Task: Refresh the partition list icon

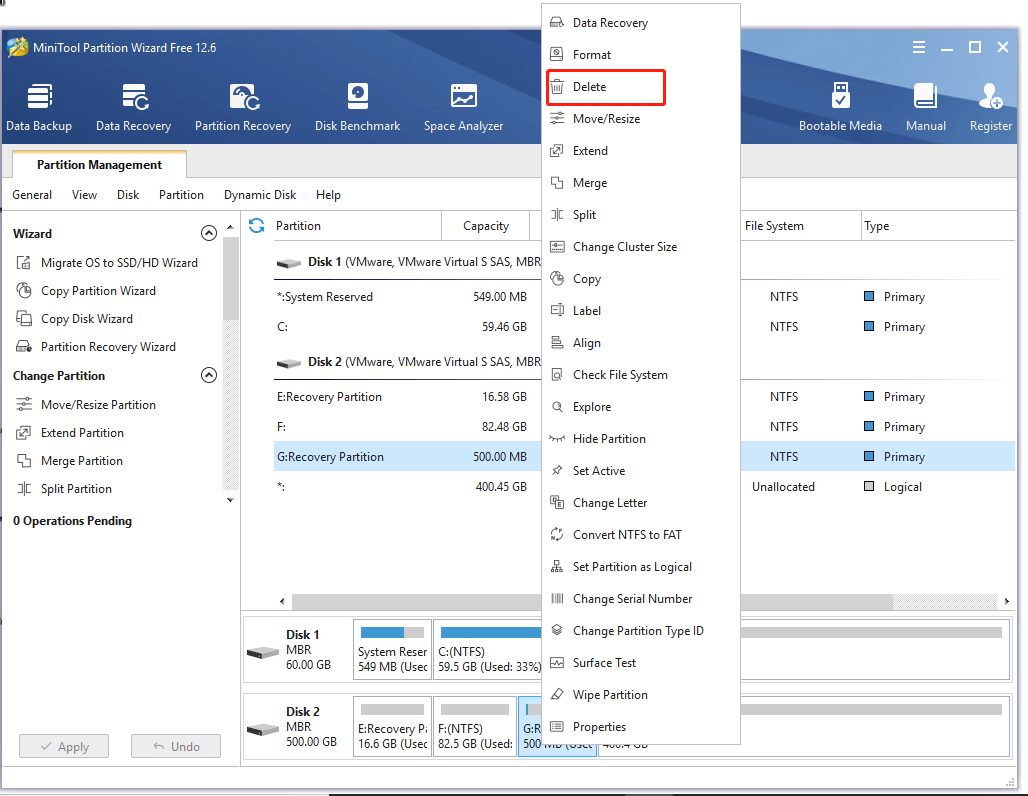Action: [x=256, y=226]
